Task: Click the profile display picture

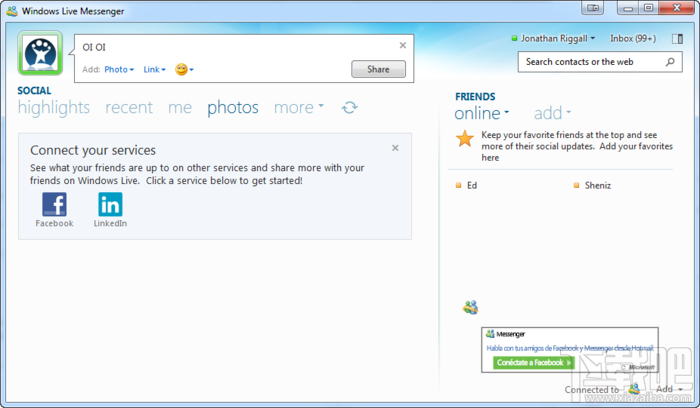Action: [x=40, y=53]
